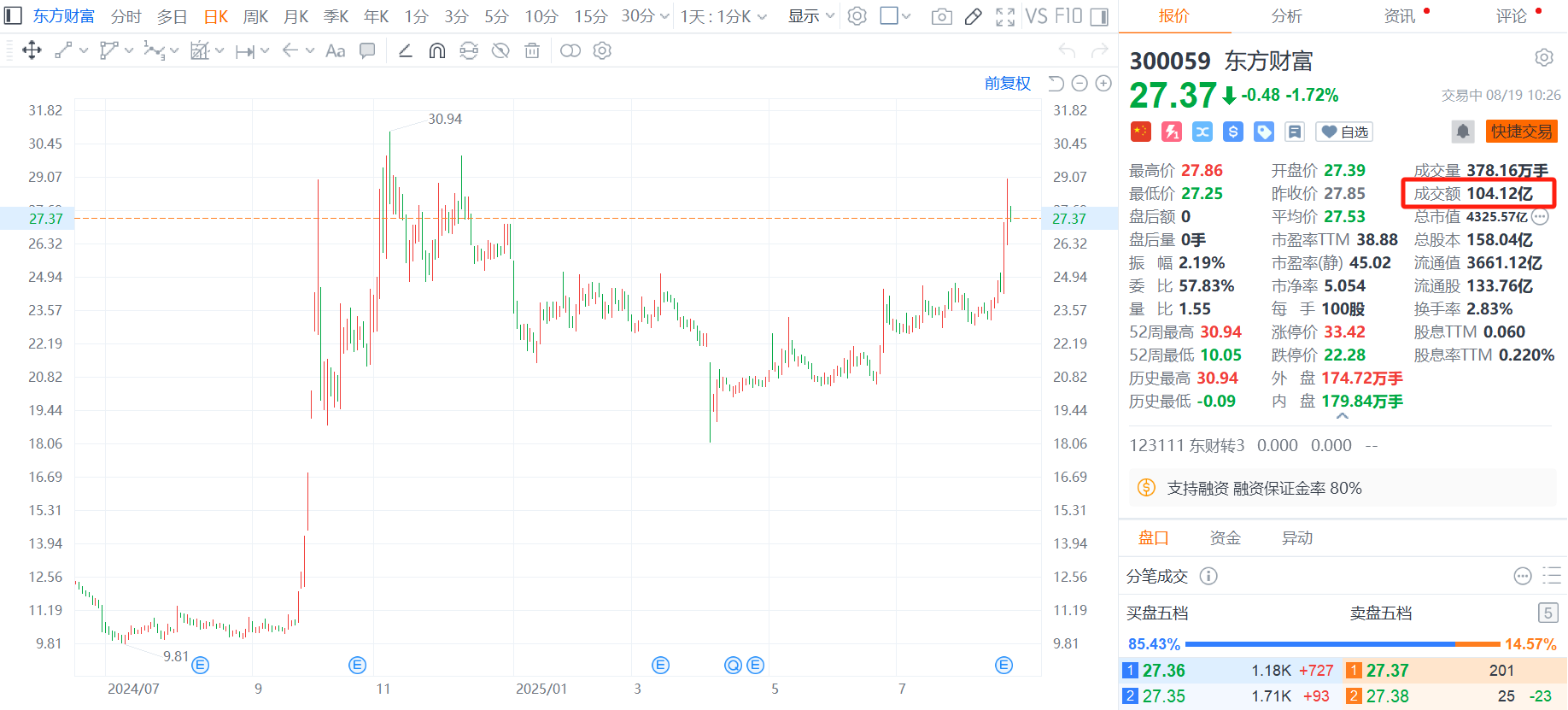Open drawing toolbar settings gear
This screenshot has width=1568, height=710.
(x=602, y=50)
